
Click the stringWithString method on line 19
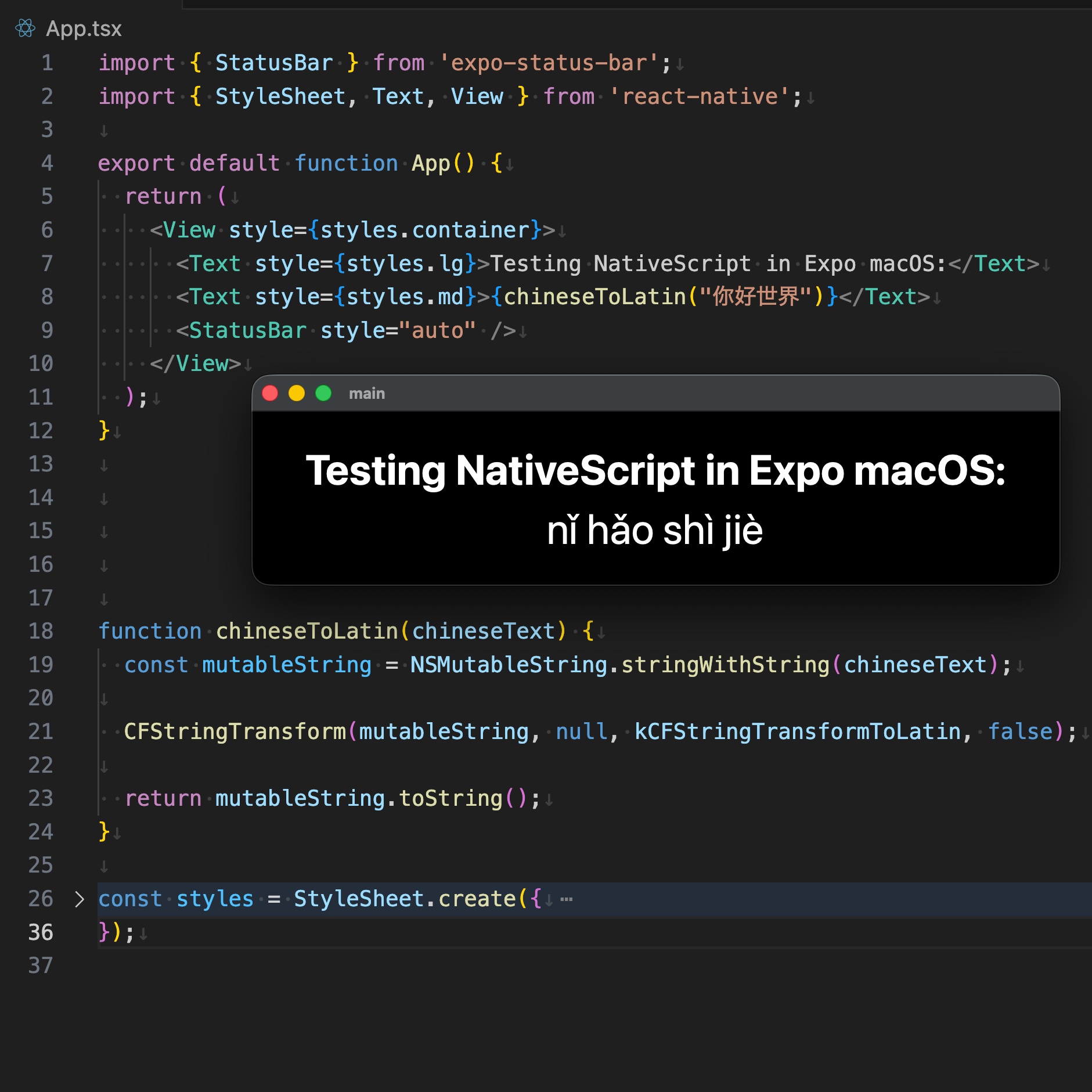[726, 665]
